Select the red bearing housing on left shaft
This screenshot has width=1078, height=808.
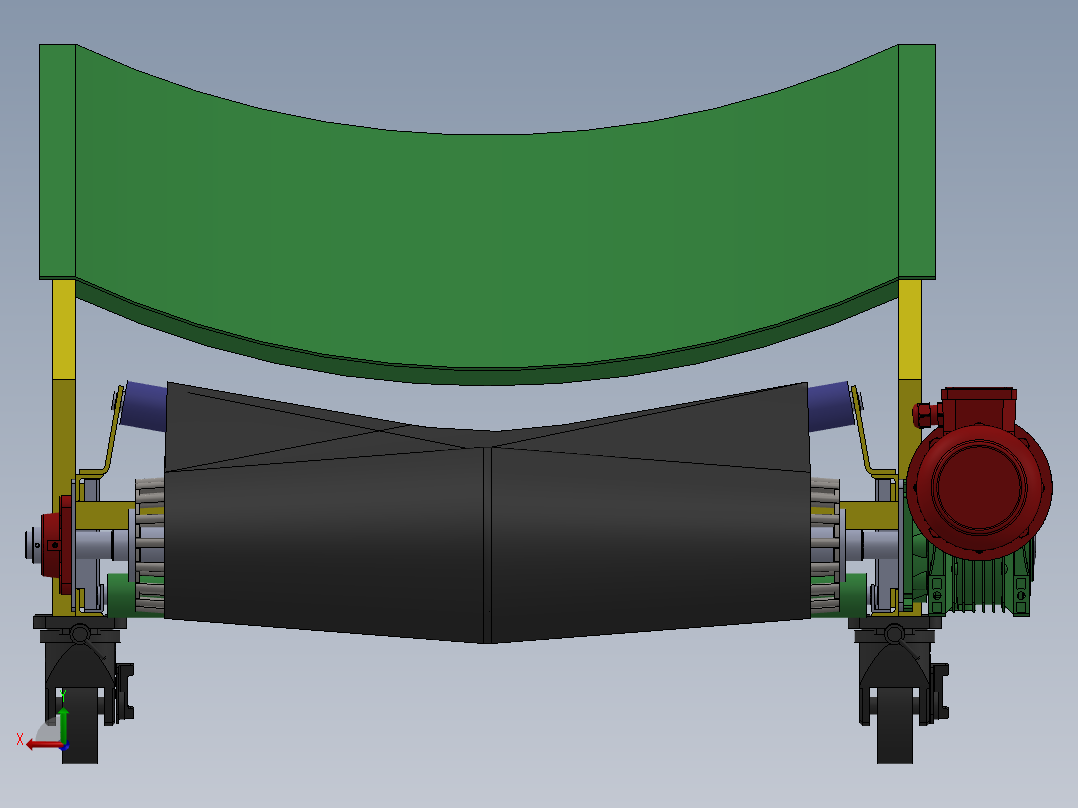pos(55,544)
